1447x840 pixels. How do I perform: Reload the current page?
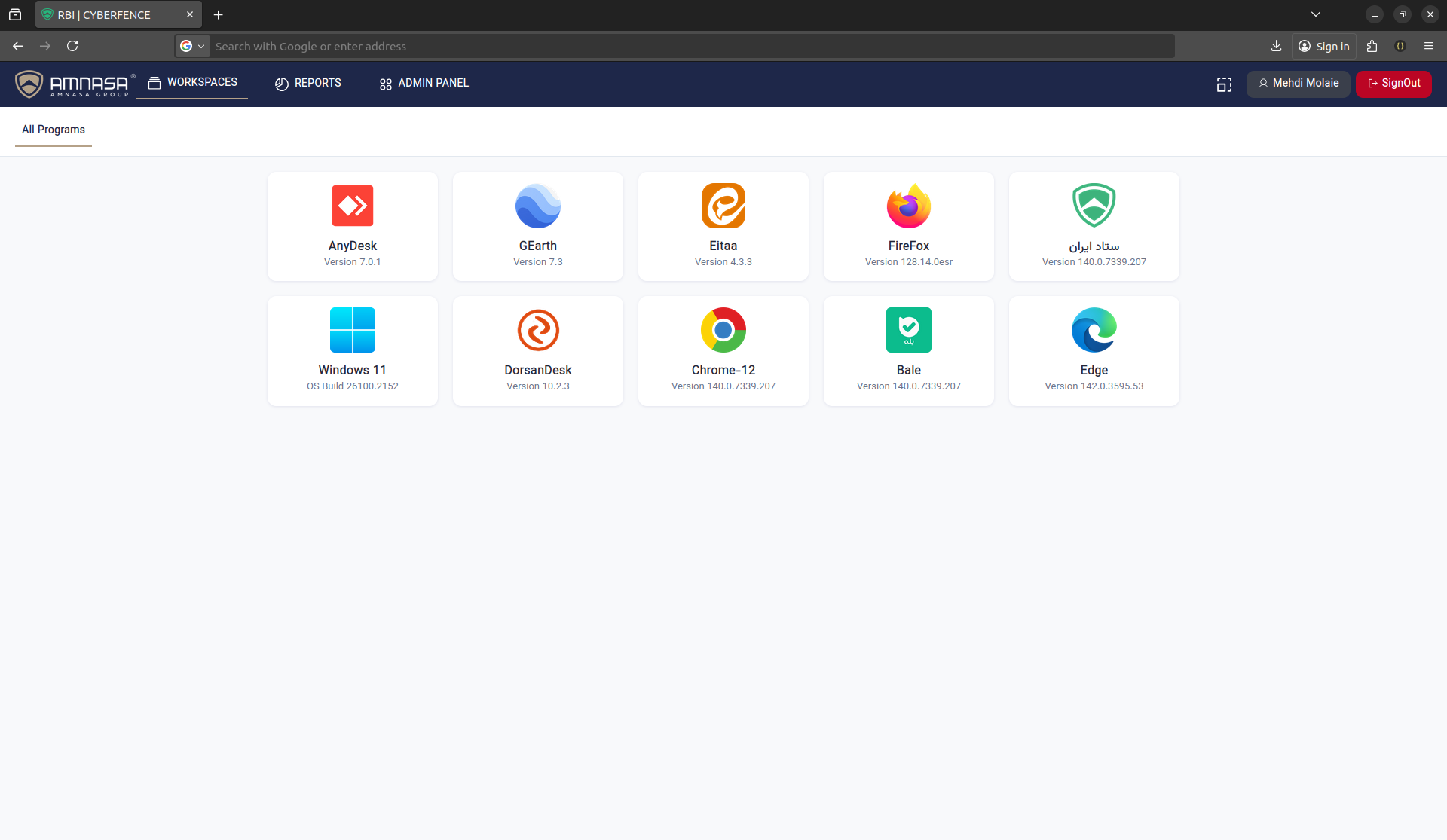(x=72, y=46)
